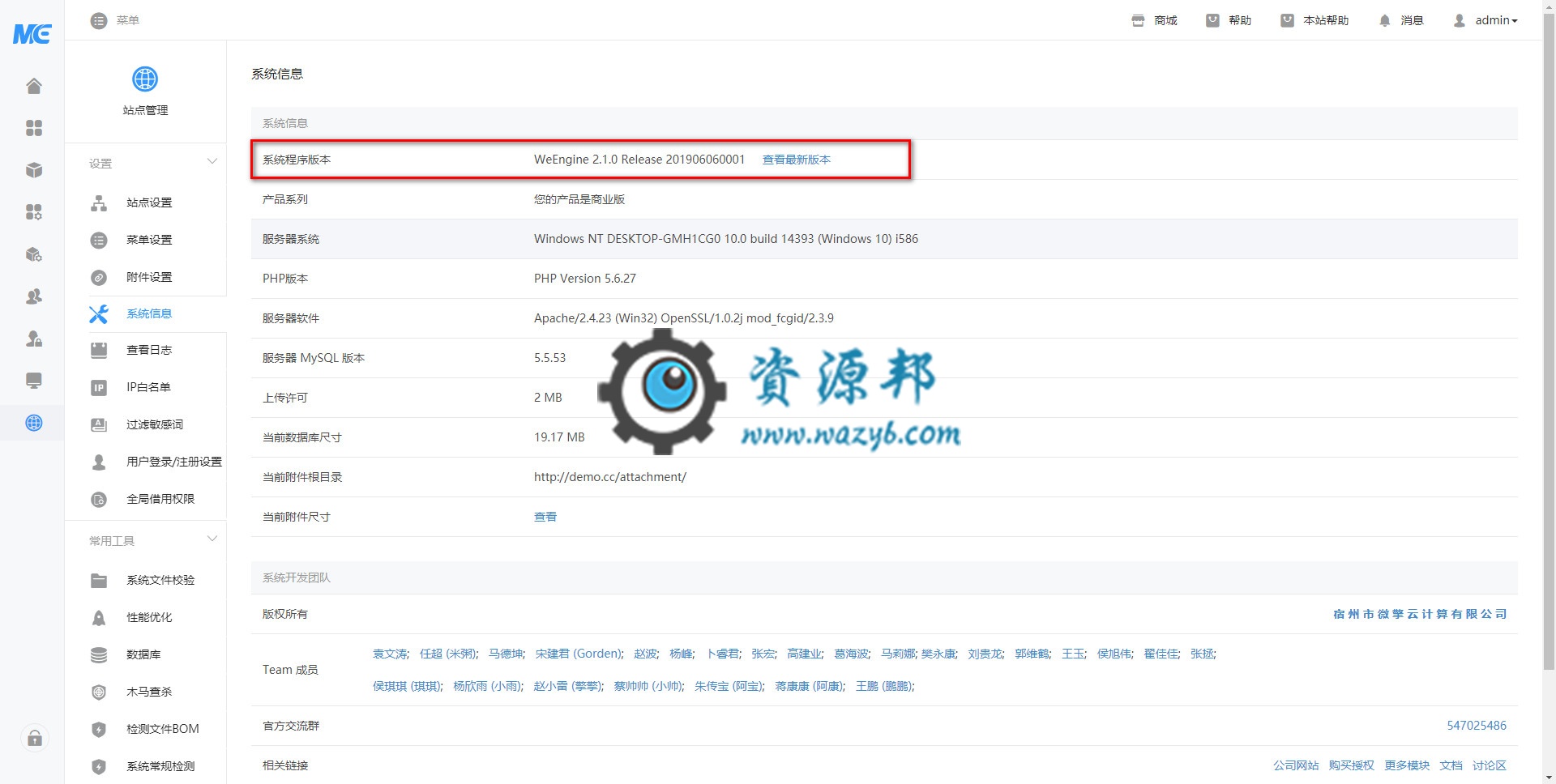Screen dimensions: 1556x784
Task: Click the 系统常规检测 shield icon
Action: coord(99,766)
